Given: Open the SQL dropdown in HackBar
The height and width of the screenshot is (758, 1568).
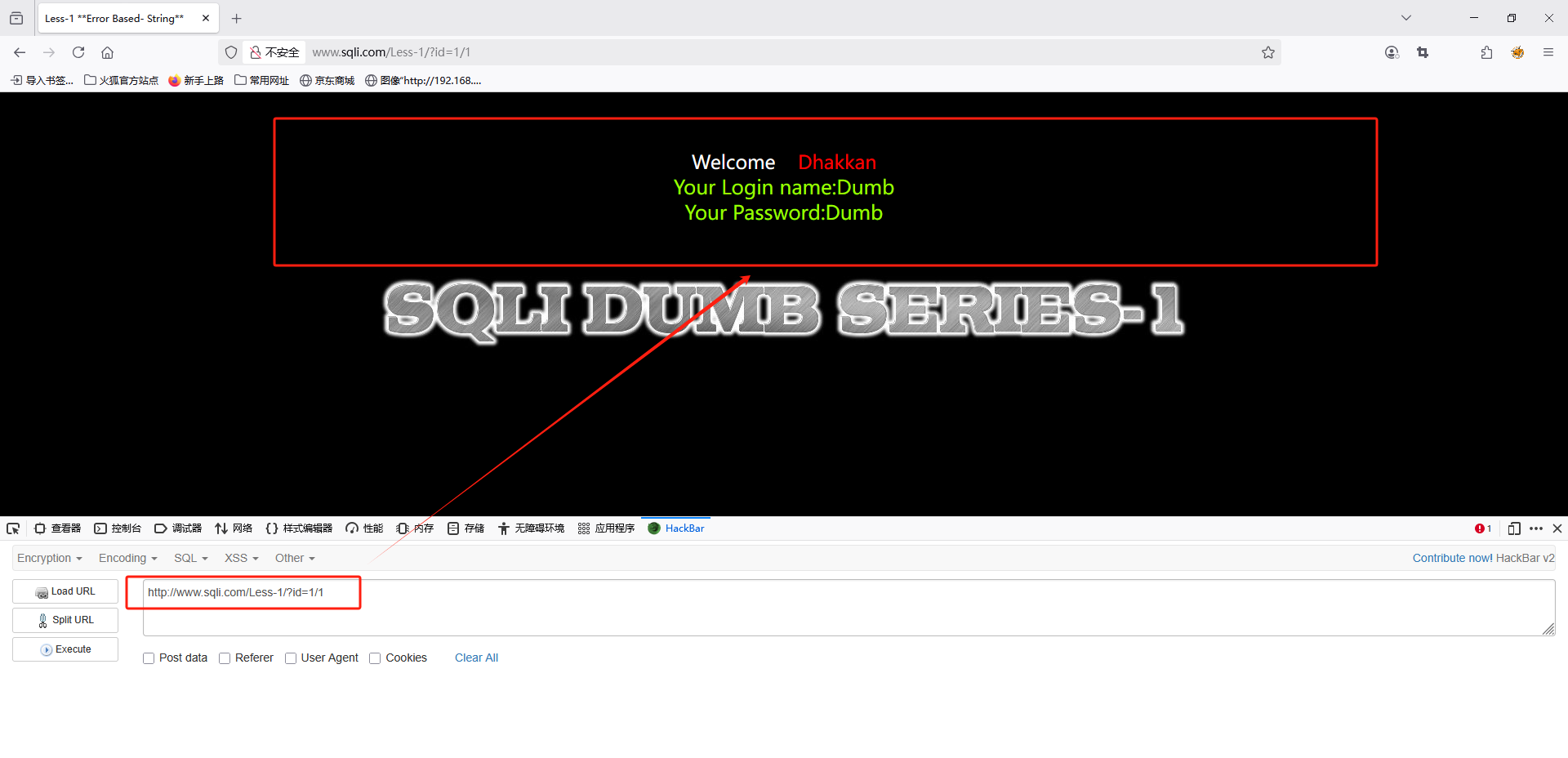Looking at the screenshot, I should (190, 558).
